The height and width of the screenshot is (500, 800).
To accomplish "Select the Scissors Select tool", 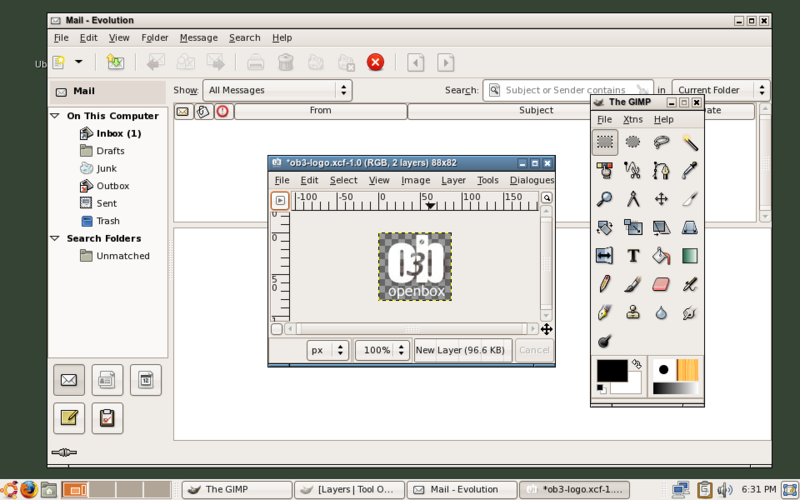I will click(x=633, y=170).
